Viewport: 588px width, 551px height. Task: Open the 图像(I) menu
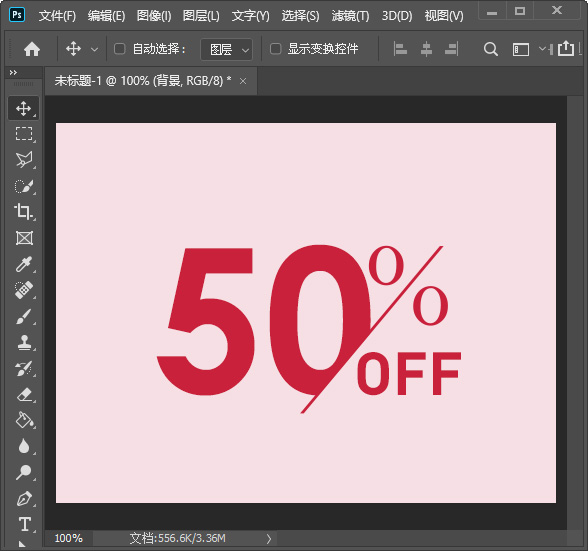click(154, 16)
